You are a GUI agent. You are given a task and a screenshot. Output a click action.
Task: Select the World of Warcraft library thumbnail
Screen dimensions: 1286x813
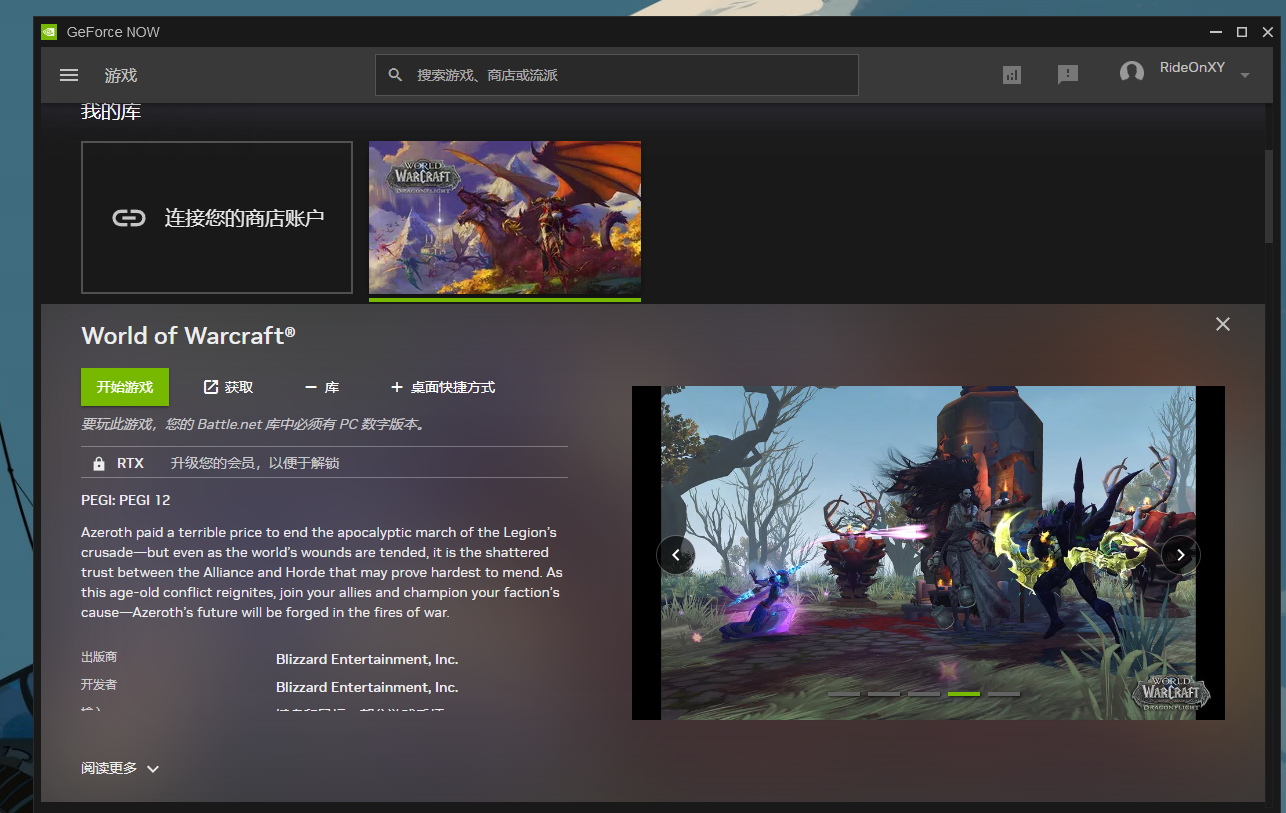coord(505,219)
